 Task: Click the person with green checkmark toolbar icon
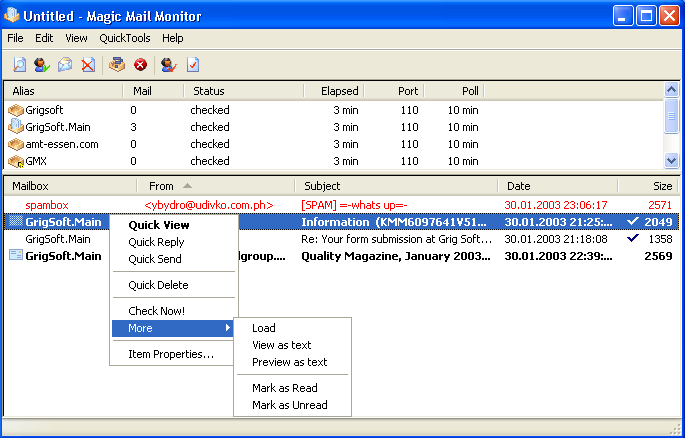pyautogui.click(x=42, y=65)
